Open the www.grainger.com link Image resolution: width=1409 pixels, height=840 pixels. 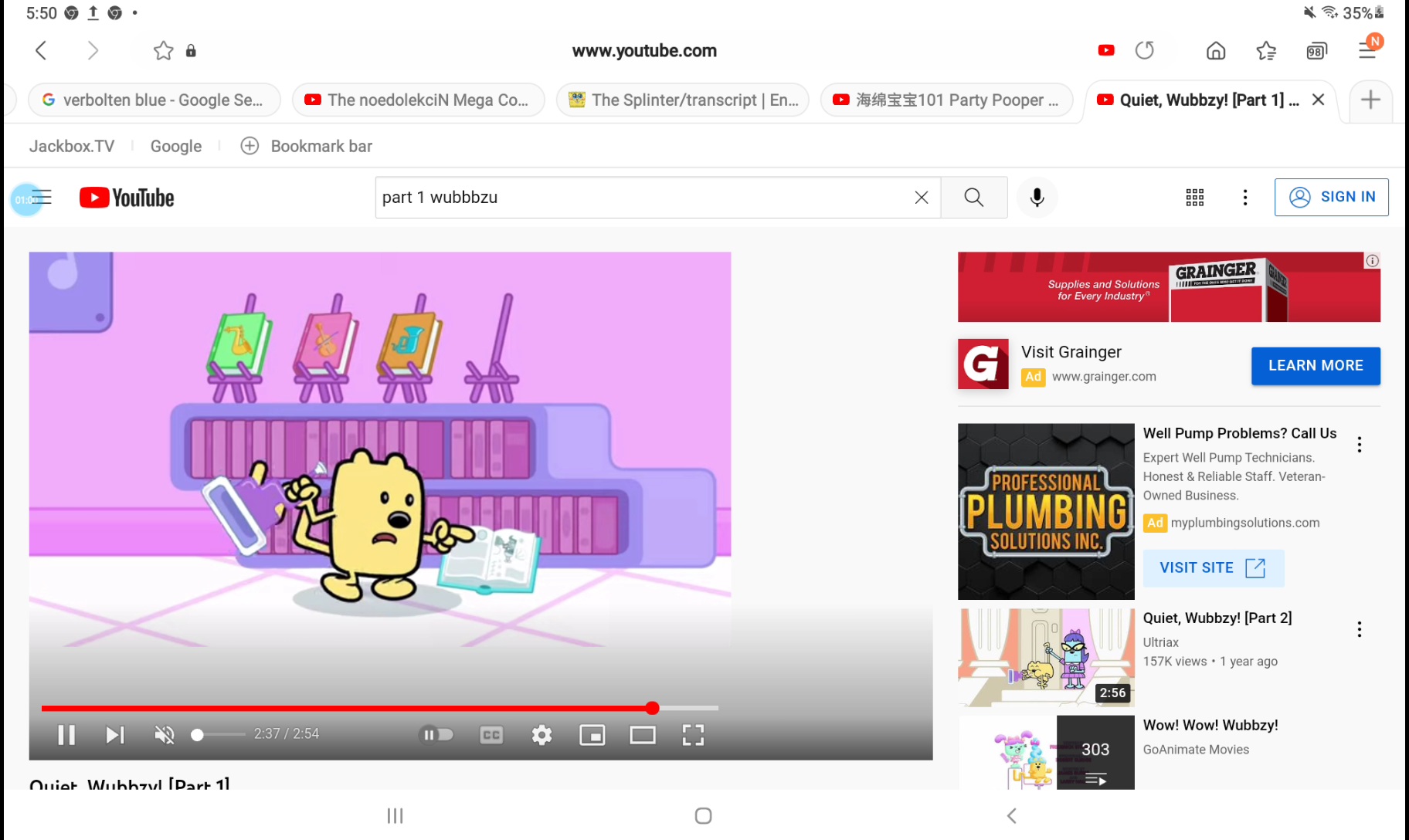pyautogui.click(x=1104, y=377)
